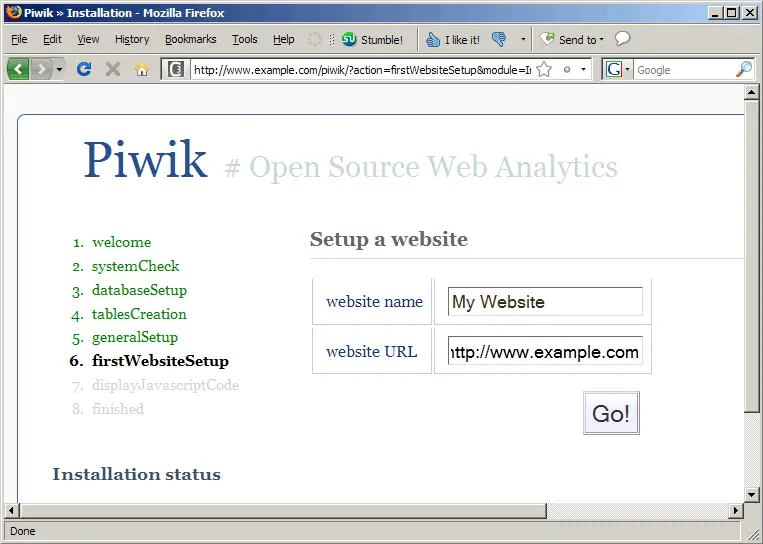Open the Google search engine selector
763x544 pixels.
(617, 70)
